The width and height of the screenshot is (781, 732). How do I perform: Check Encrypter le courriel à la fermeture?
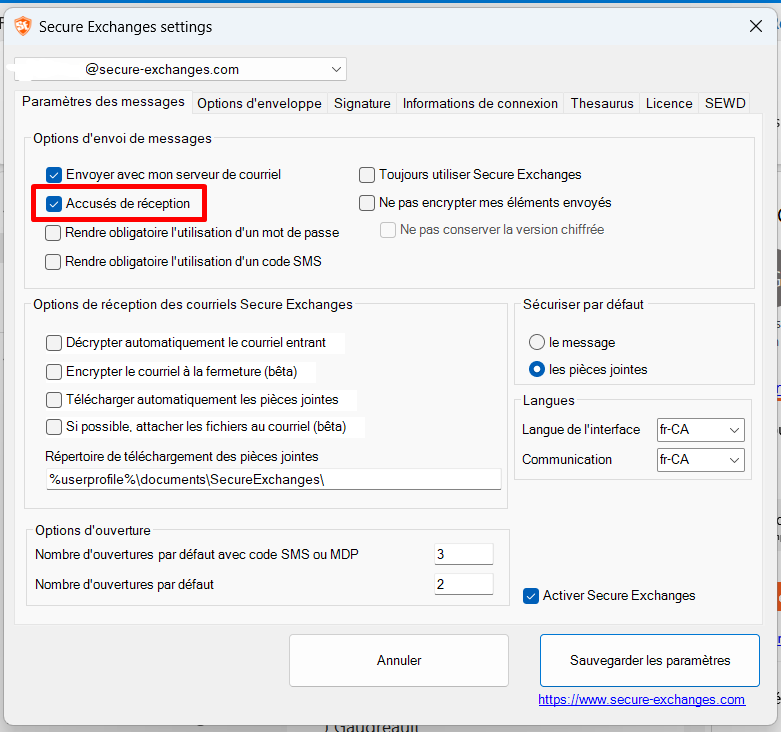pos(54,371)
